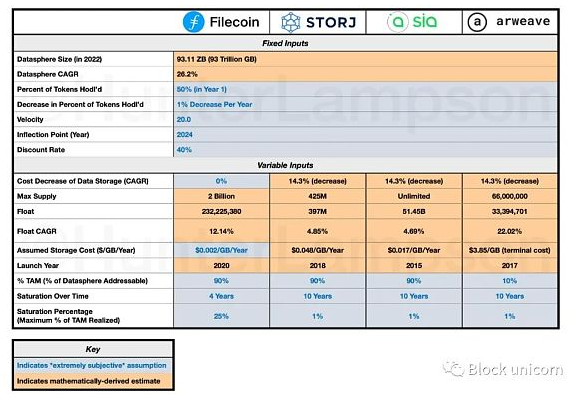
Task: Select the Sia Unlimited max supply cell
Action: pos(414,196)
